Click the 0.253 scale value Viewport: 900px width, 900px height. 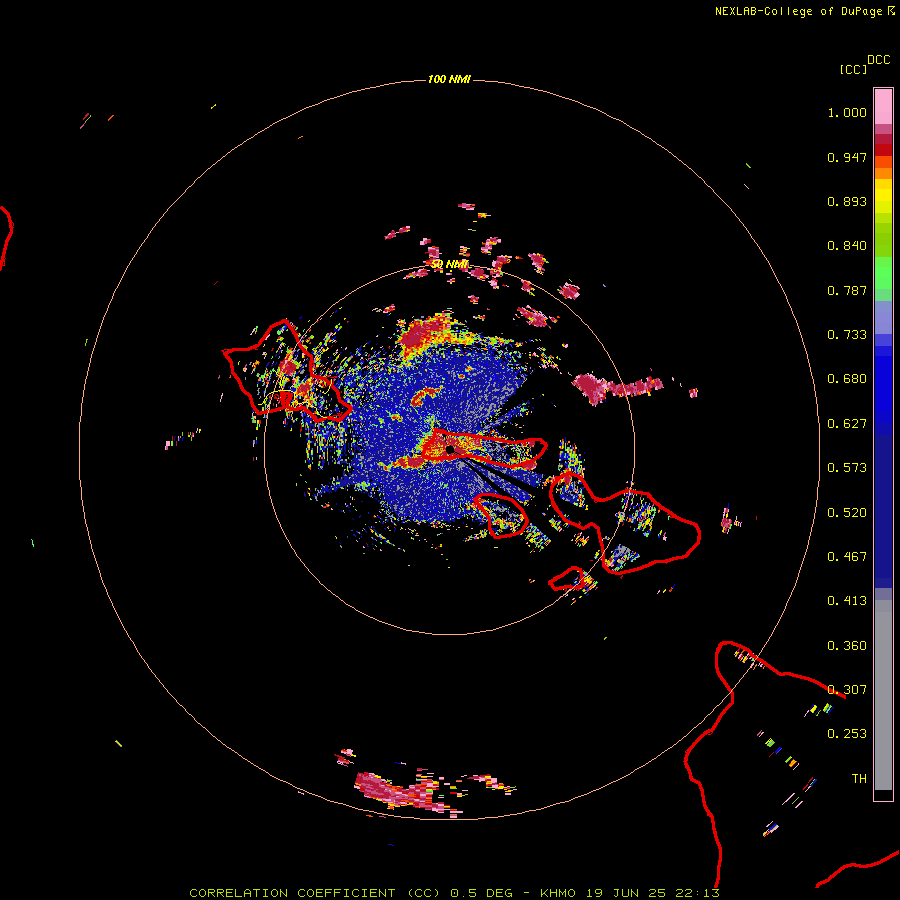pos(847,734)
